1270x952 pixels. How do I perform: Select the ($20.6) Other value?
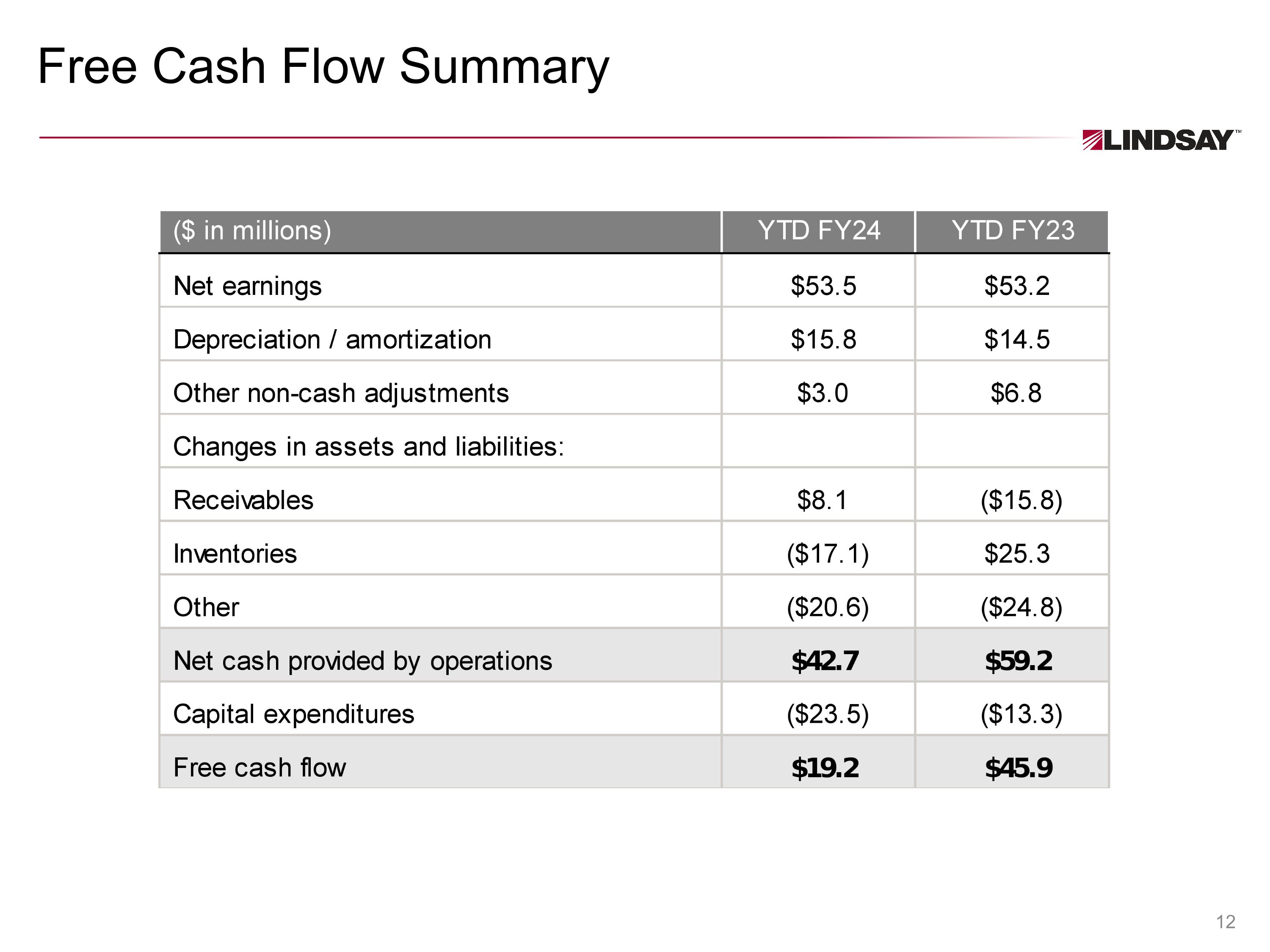(827, 607)
